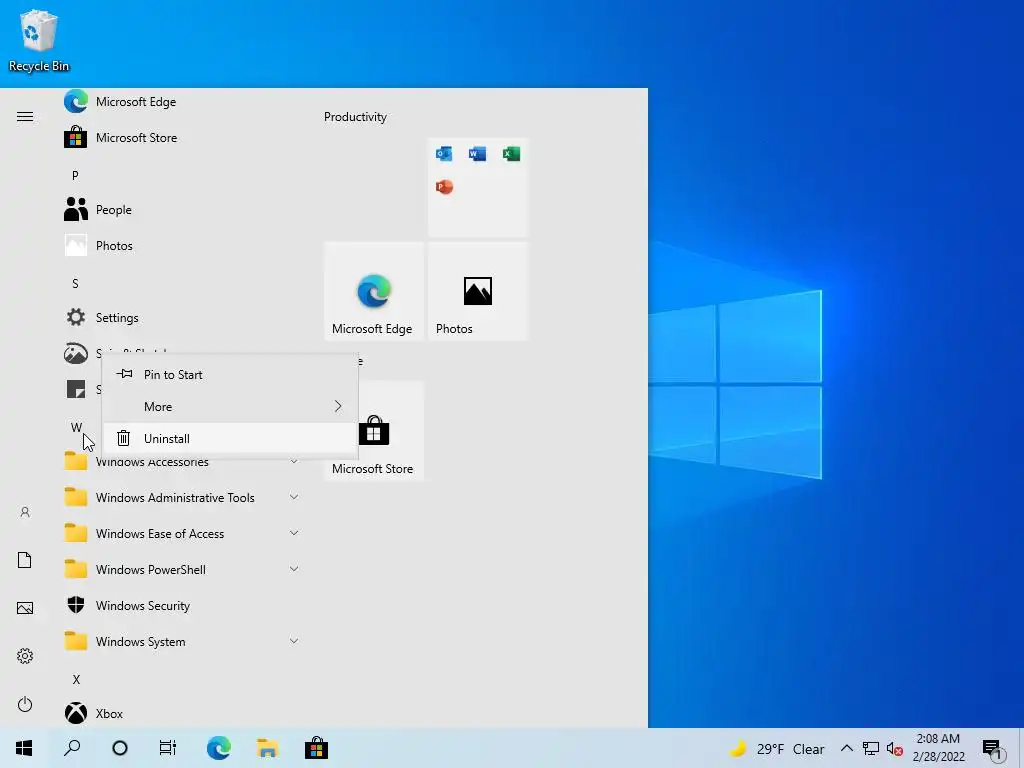
Task: Expand the Windows Accessories folder
Action: (x=181, y=463)
